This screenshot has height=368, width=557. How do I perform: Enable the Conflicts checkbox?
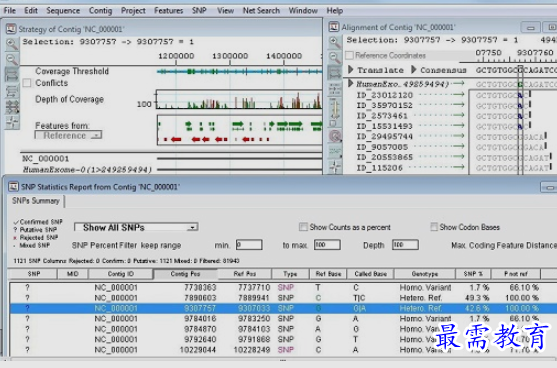click(x=27, y=83)
